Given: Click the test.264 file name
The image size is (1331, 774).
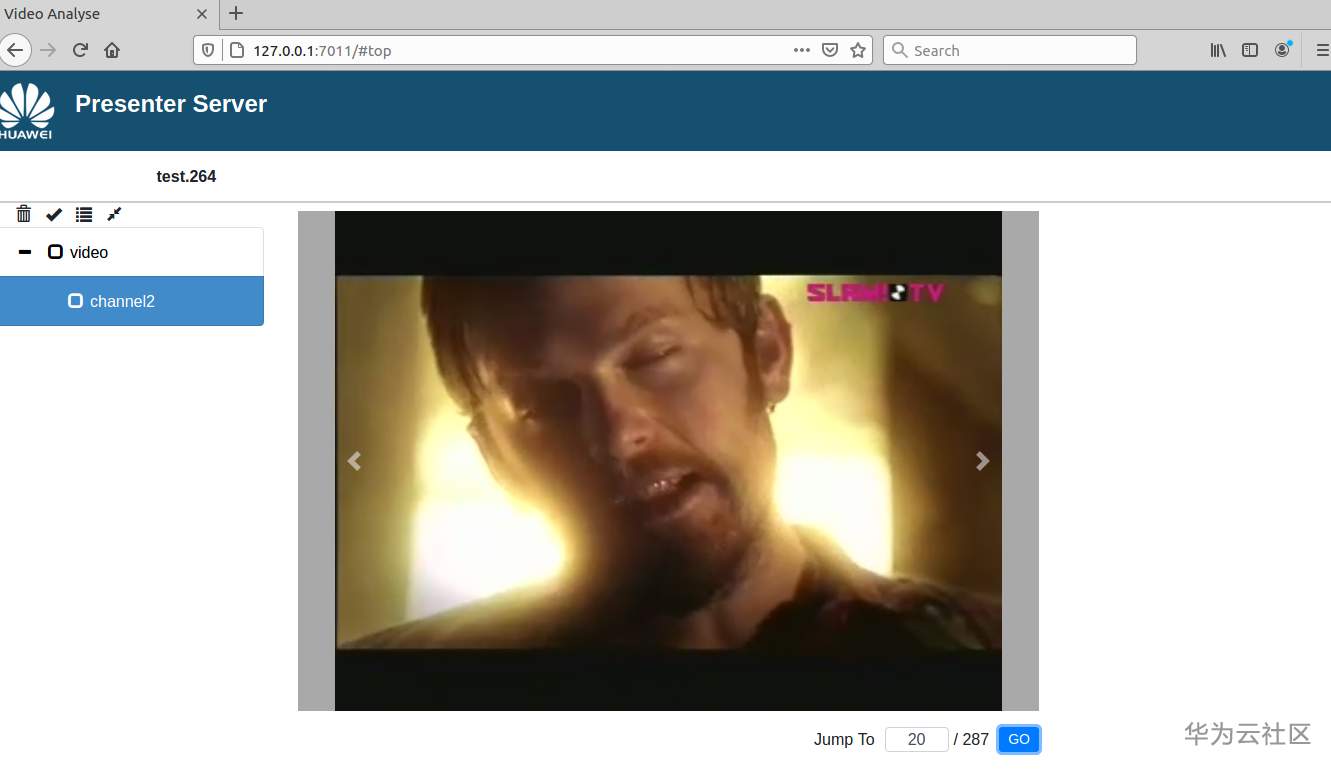Looking at the screenshot, I should (x=186, y=176).
